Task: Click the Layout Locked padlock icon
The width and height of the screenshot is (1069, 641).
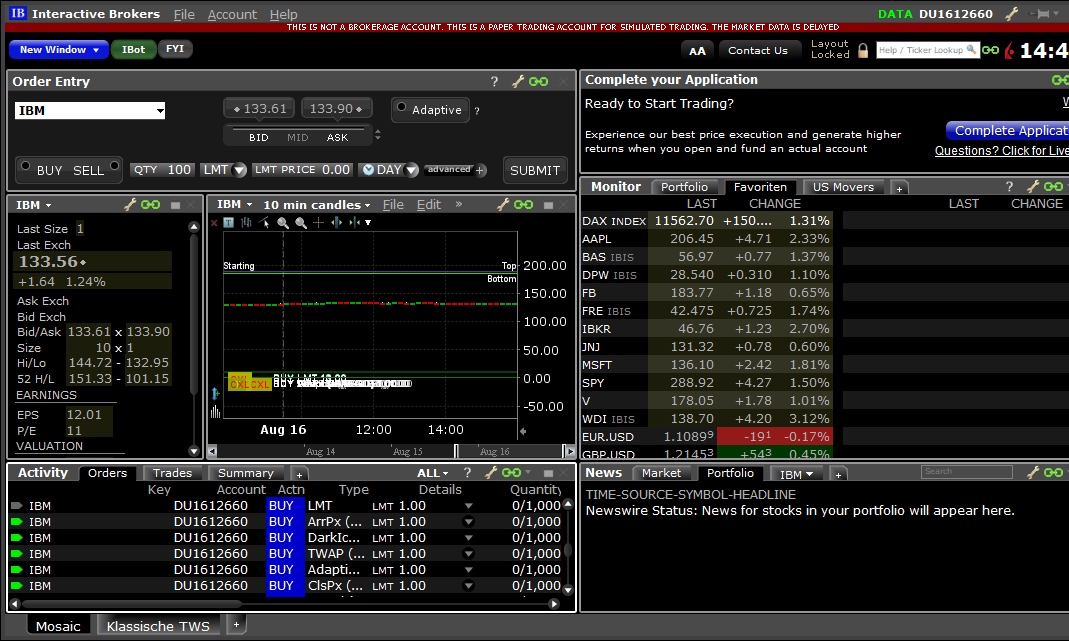Action: click(x=862, y=50)
